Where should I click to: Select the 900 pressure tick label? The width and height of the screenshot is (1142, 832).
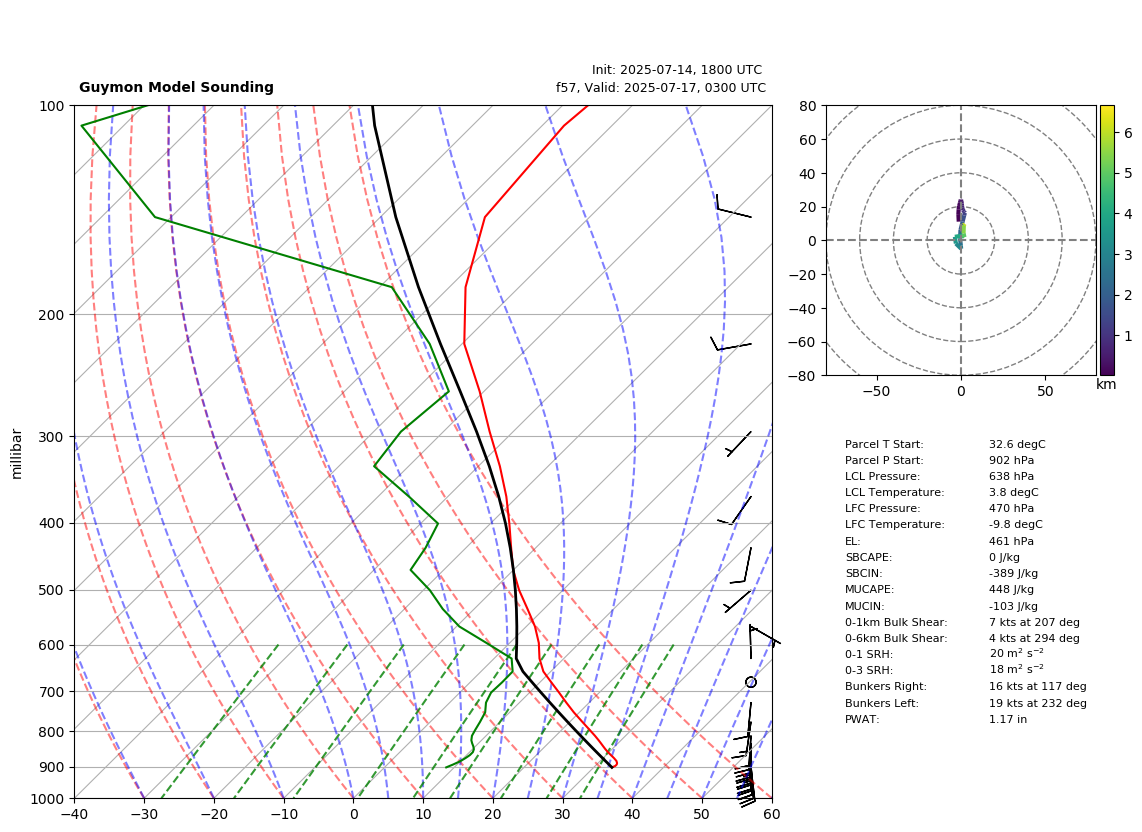52,767
